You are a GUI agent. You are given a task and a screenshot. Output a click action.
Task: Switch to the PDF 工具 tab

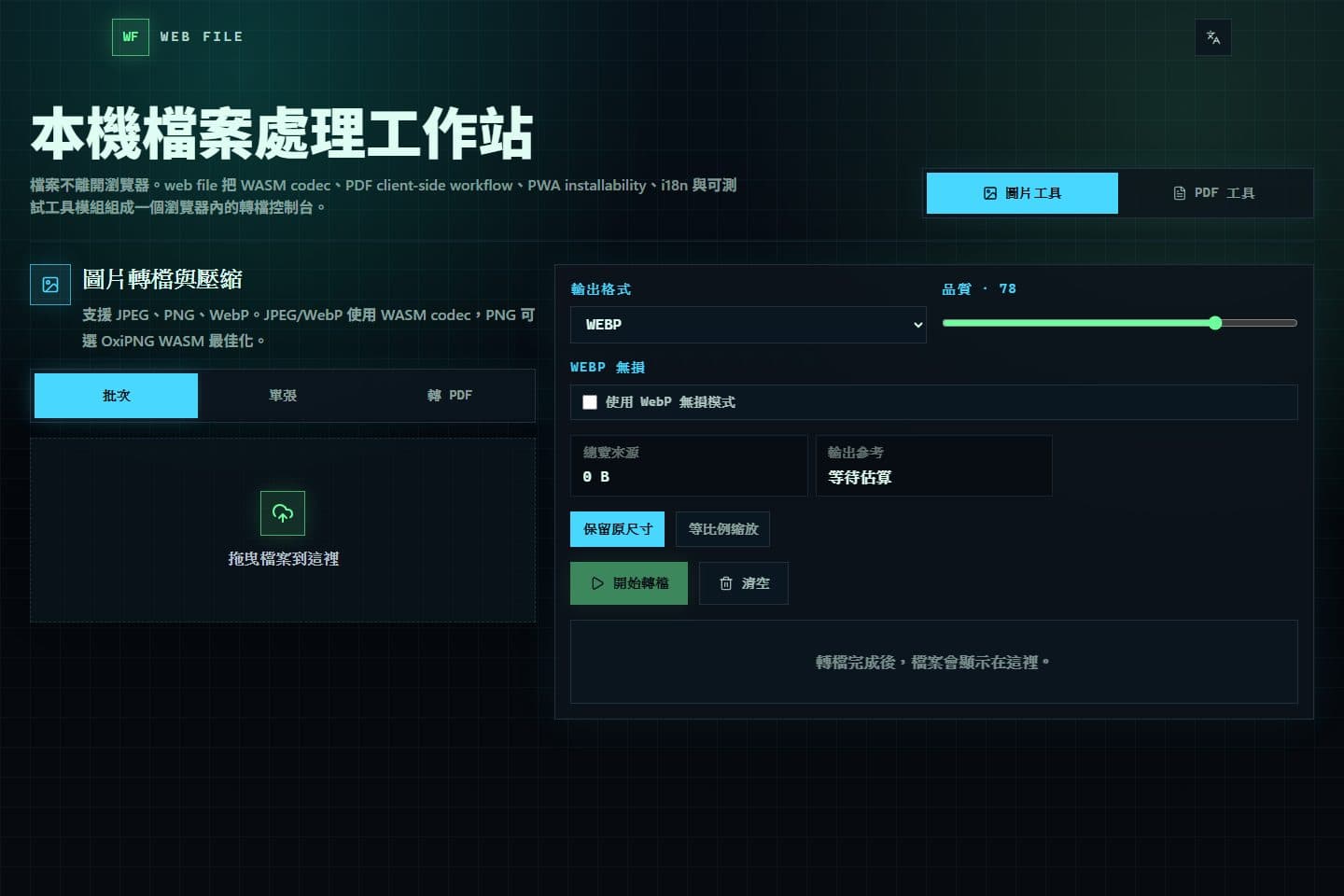[1214, 193]
